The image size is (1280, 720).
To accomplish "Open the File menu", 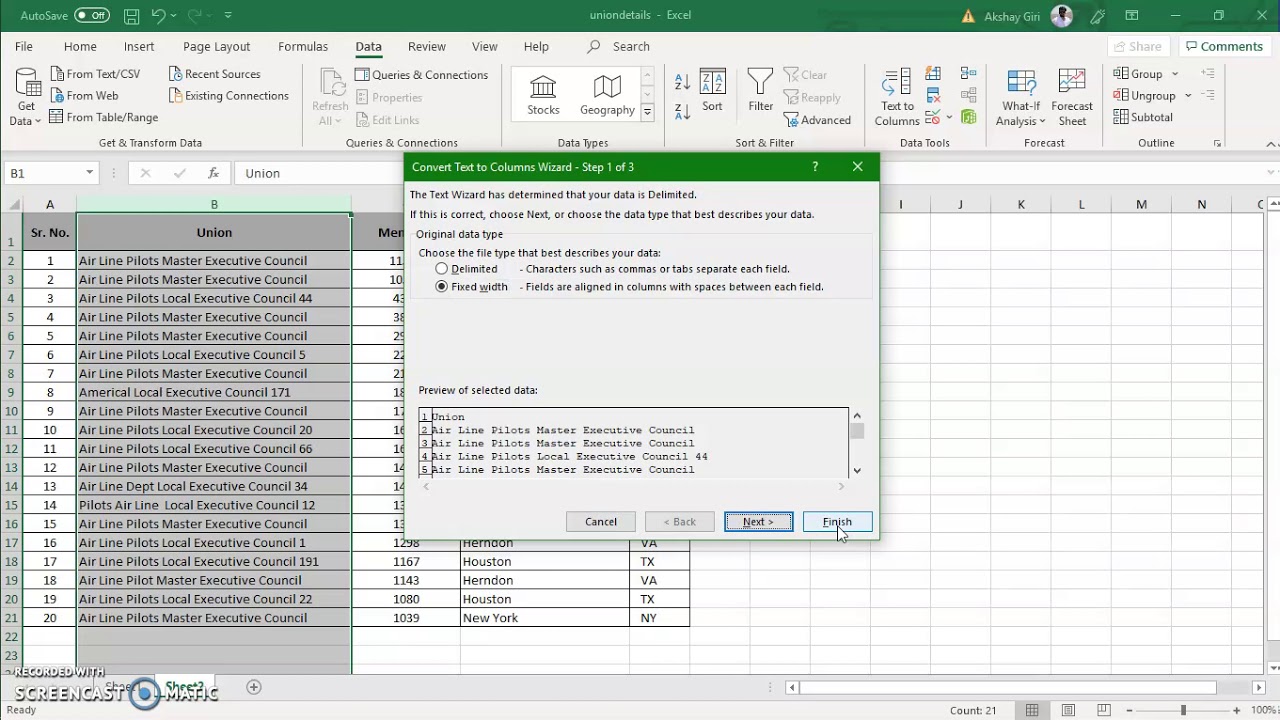I will point(24,46).
